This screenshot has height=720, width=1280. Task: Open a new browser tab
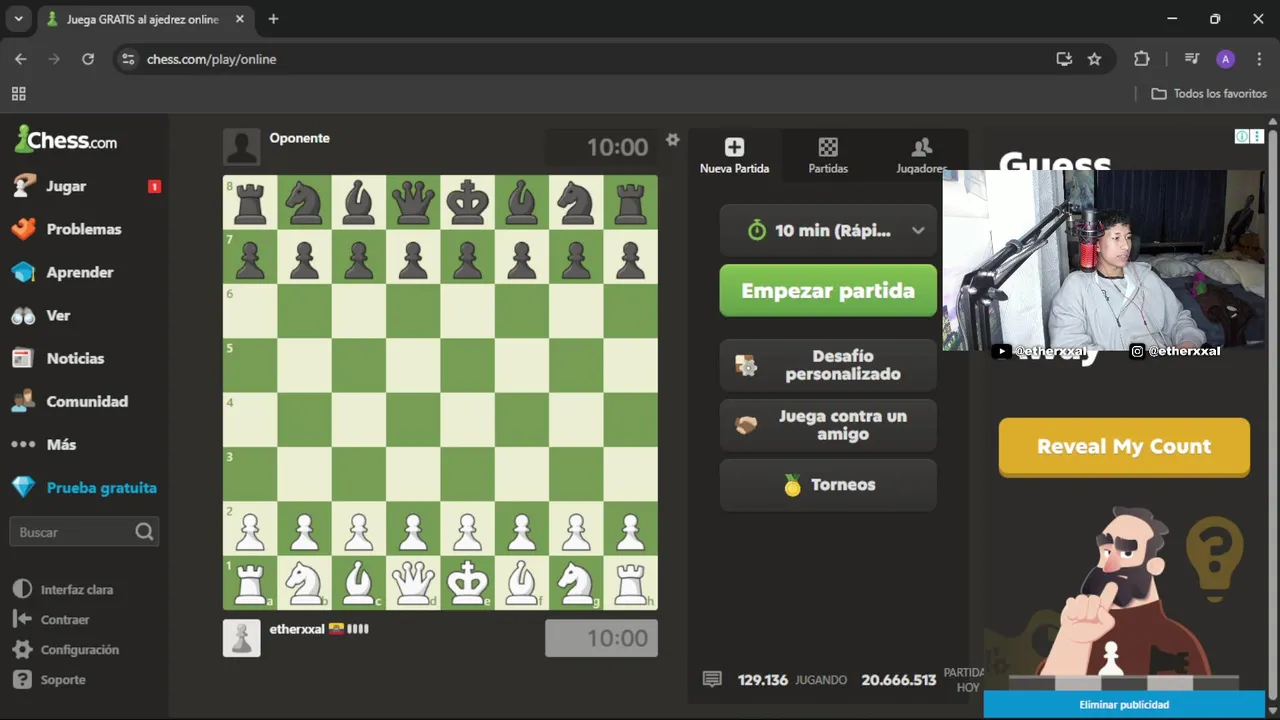[x=273, y=19]
